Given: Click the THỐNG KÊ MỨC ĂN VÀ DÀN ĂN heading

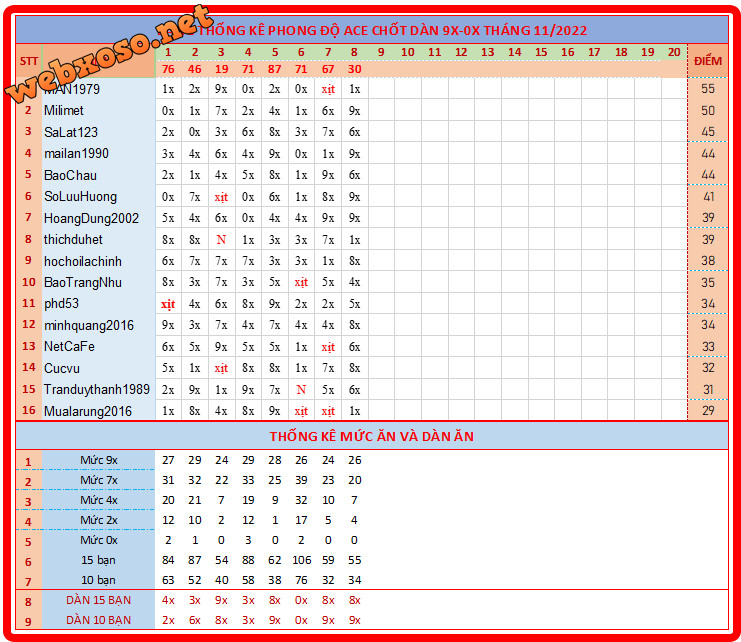Looking at the screenshot, I should pos(371,437).
